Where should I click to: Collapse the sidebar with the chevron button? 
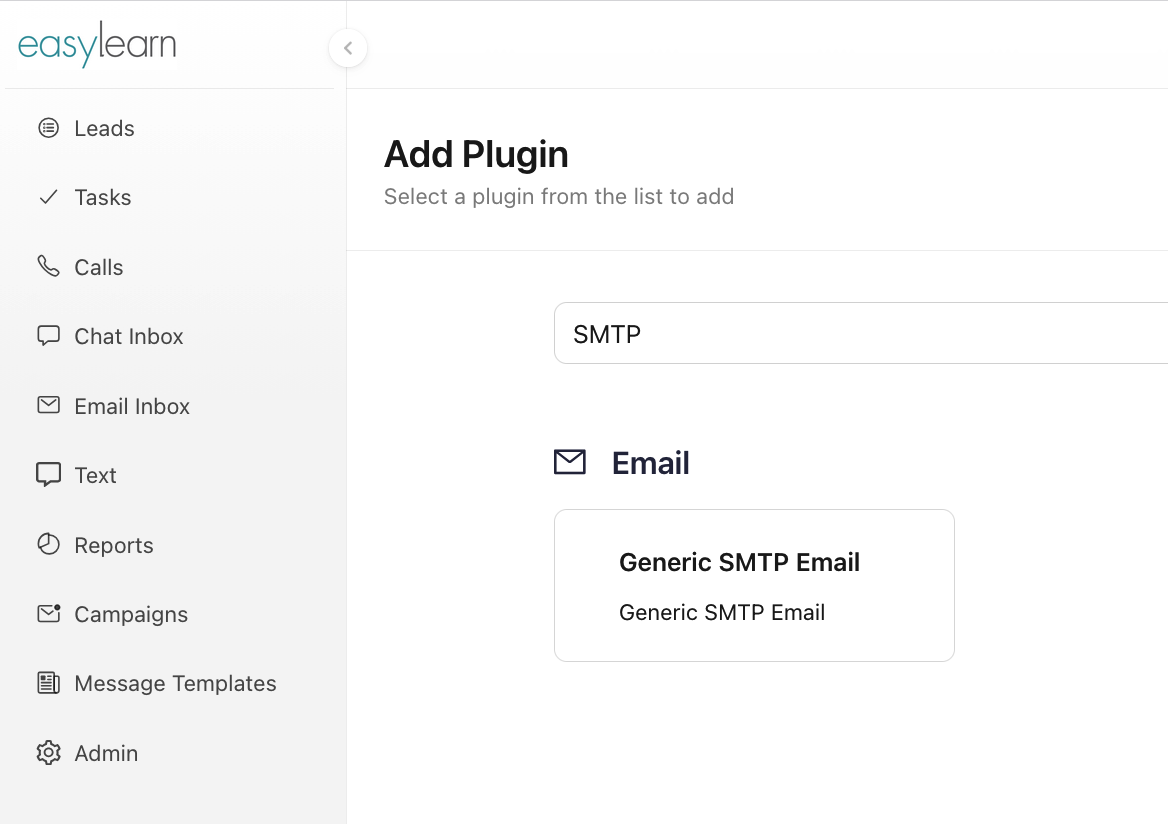(x=347, y=47)
